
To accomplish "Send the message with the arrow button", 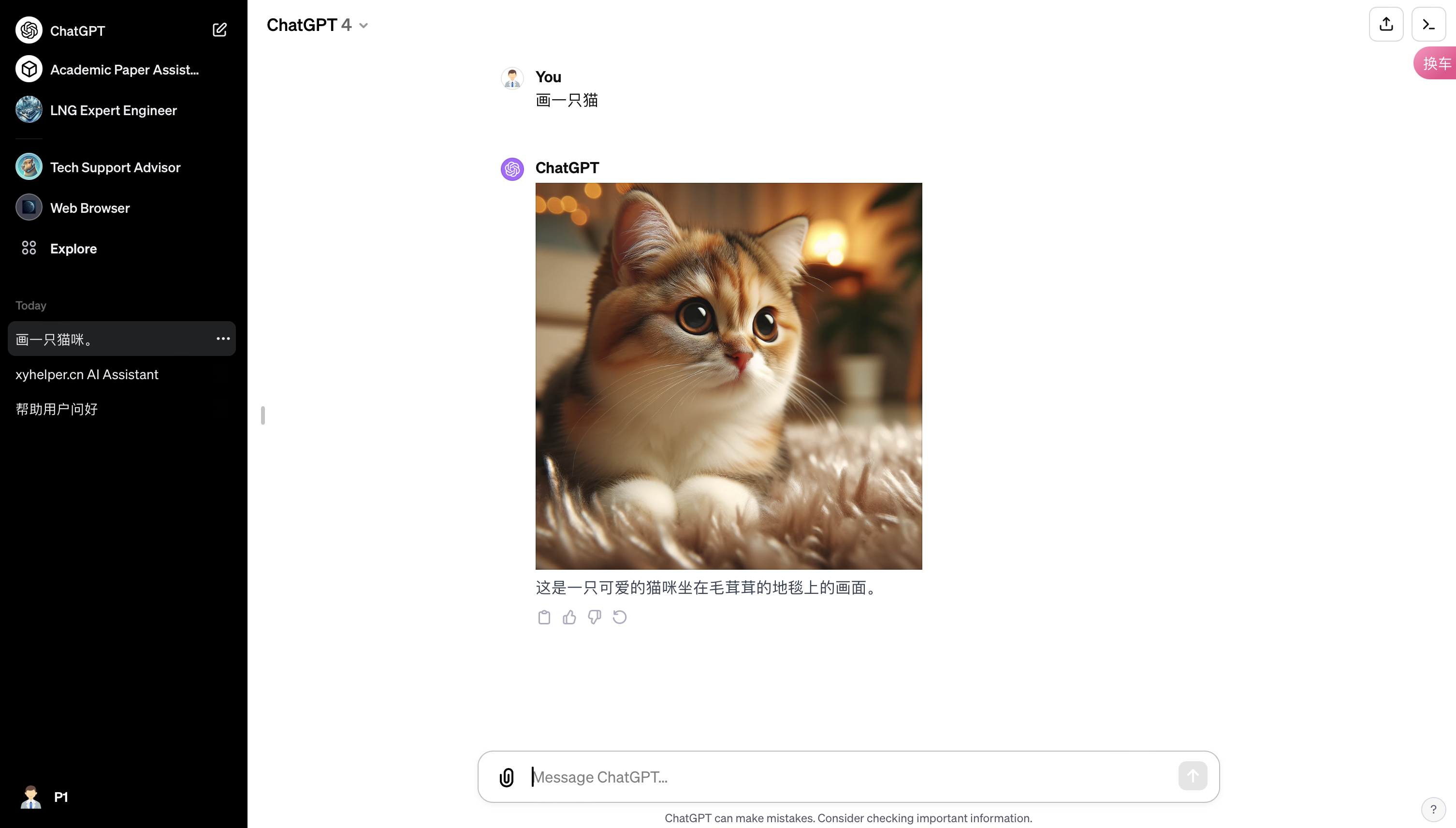I will click(x=1193, y=776).
